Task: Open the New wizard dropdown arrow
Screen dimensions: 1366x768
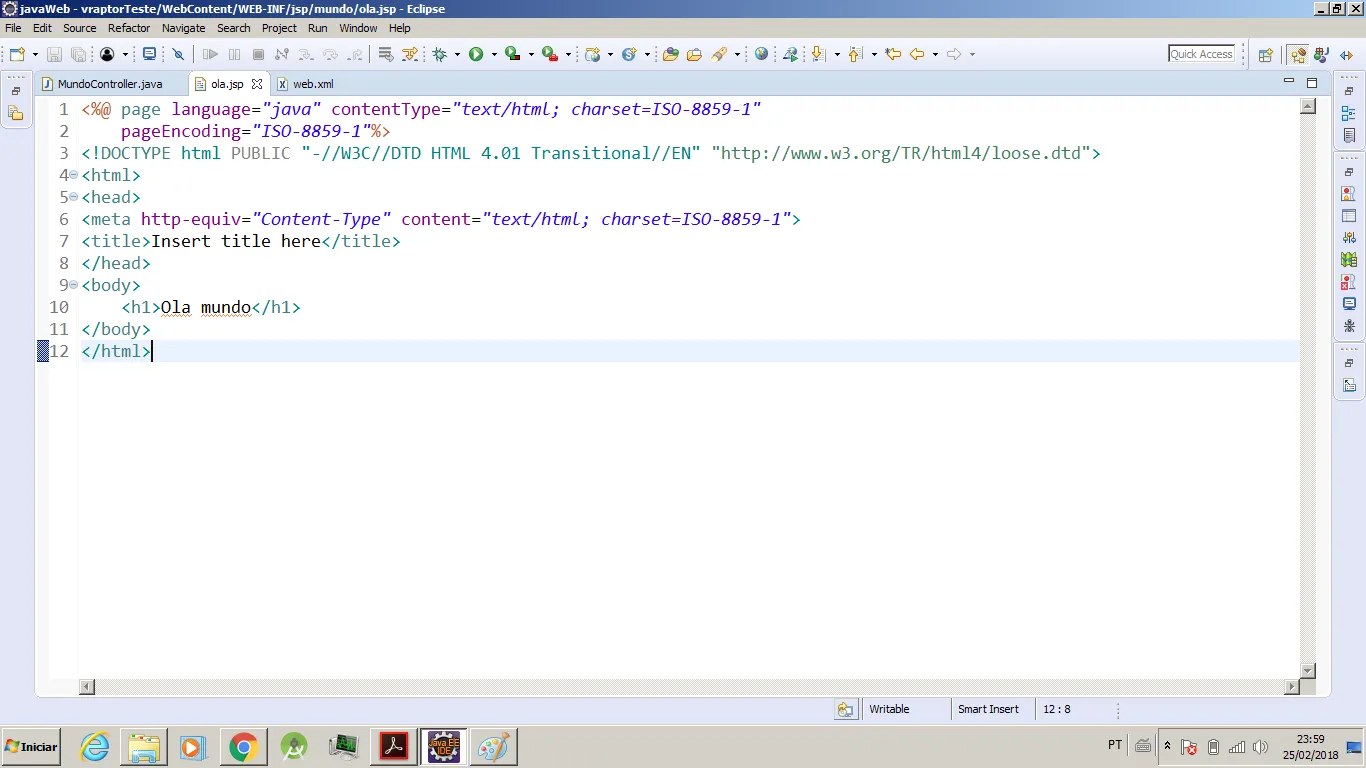Action: [35, 55]
